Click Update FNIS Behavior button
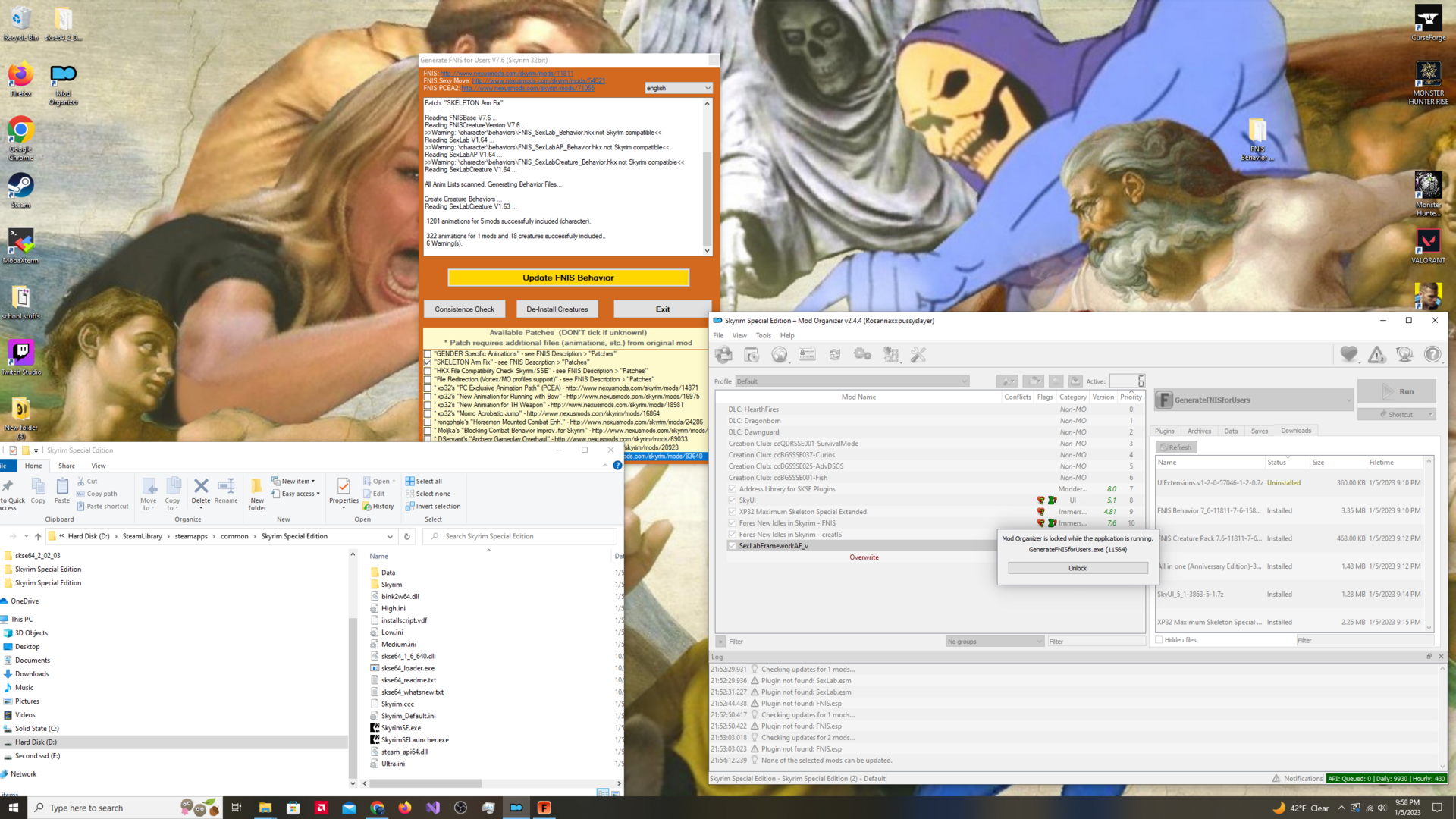The height and width of the screenshot is (819, 1456). pos(568,278)
